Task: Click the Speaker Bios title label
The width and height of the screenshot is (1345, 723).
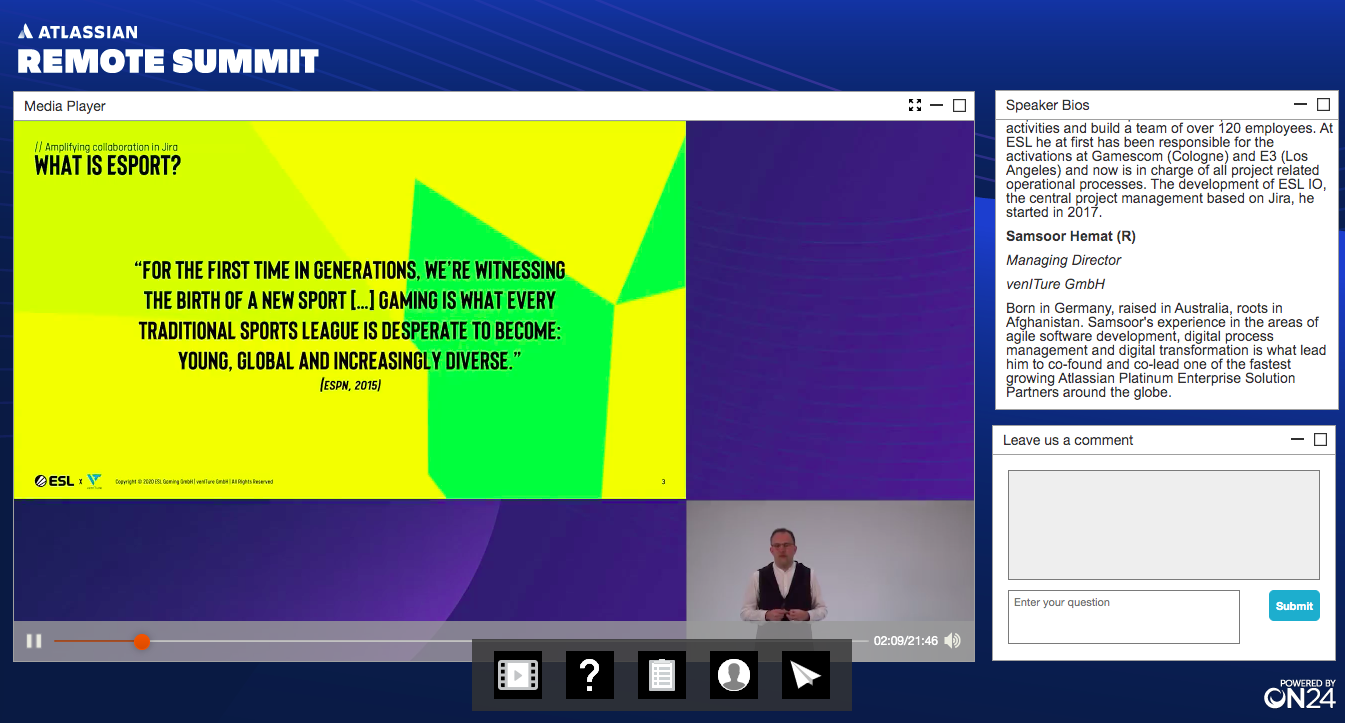Action: 1048,105
